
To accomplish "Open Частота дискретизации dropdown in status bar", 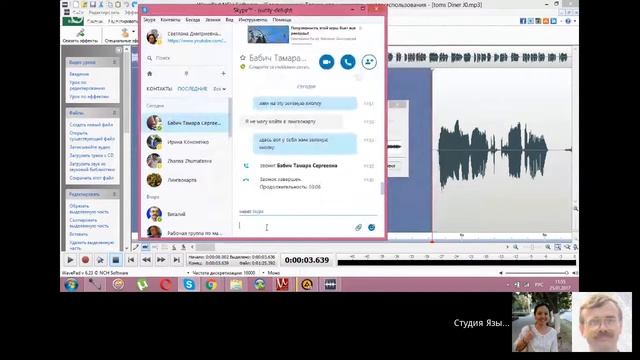I will [221, 273].
